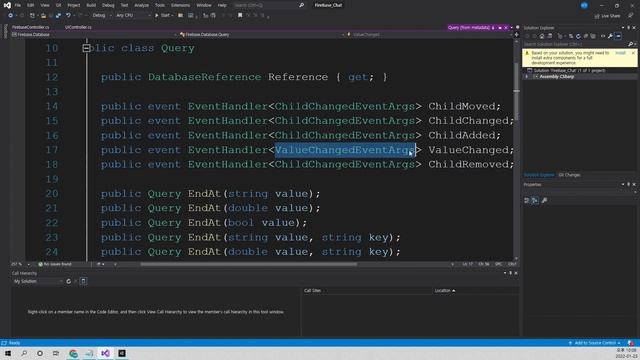Click the Open File folder icon
This screenshot has width=640, height=360.
[x=43, y=16]
